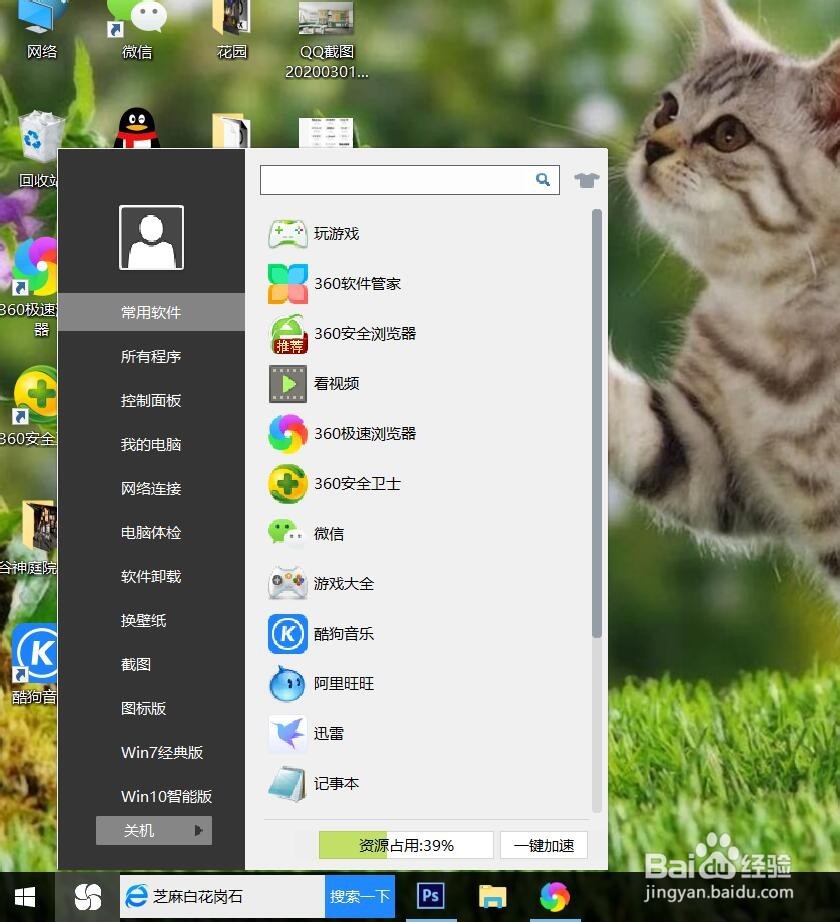This screenshot has width=840, height=922.
Task: Launch 酷狗音乐 from the start menu list
Action: pos(321,634)
